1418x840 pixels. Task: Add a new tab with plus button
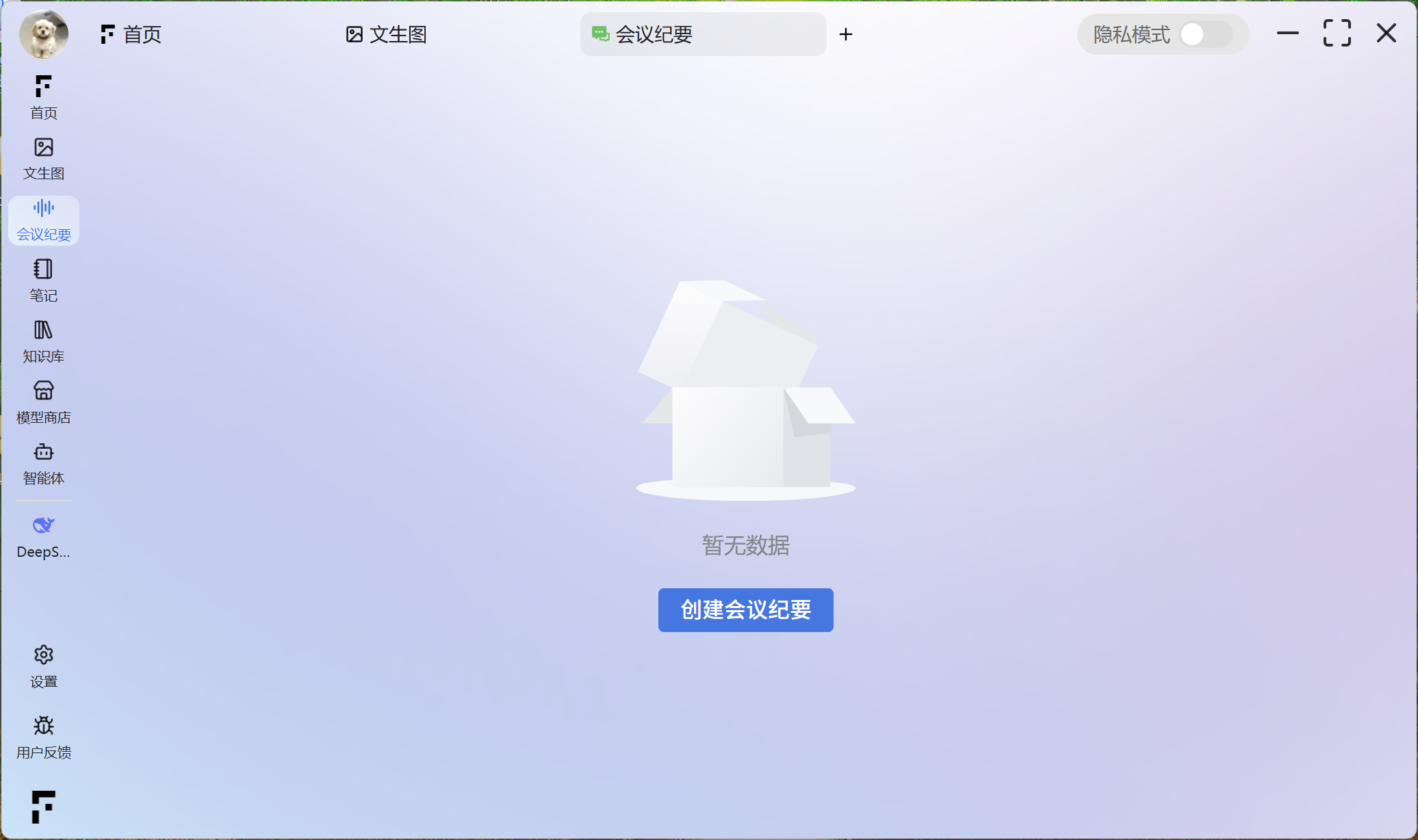click(x=846, y=34)
